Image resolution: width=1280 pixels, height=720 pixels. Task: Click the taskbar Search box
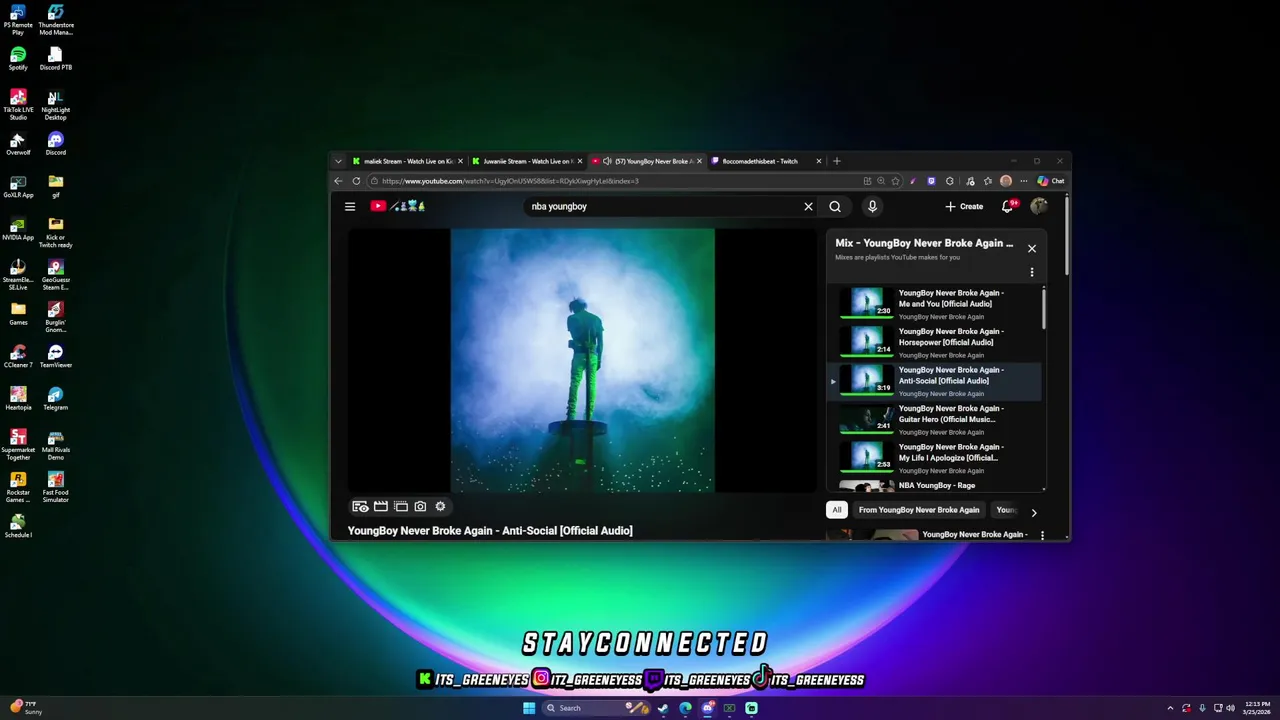pos(597,708)
